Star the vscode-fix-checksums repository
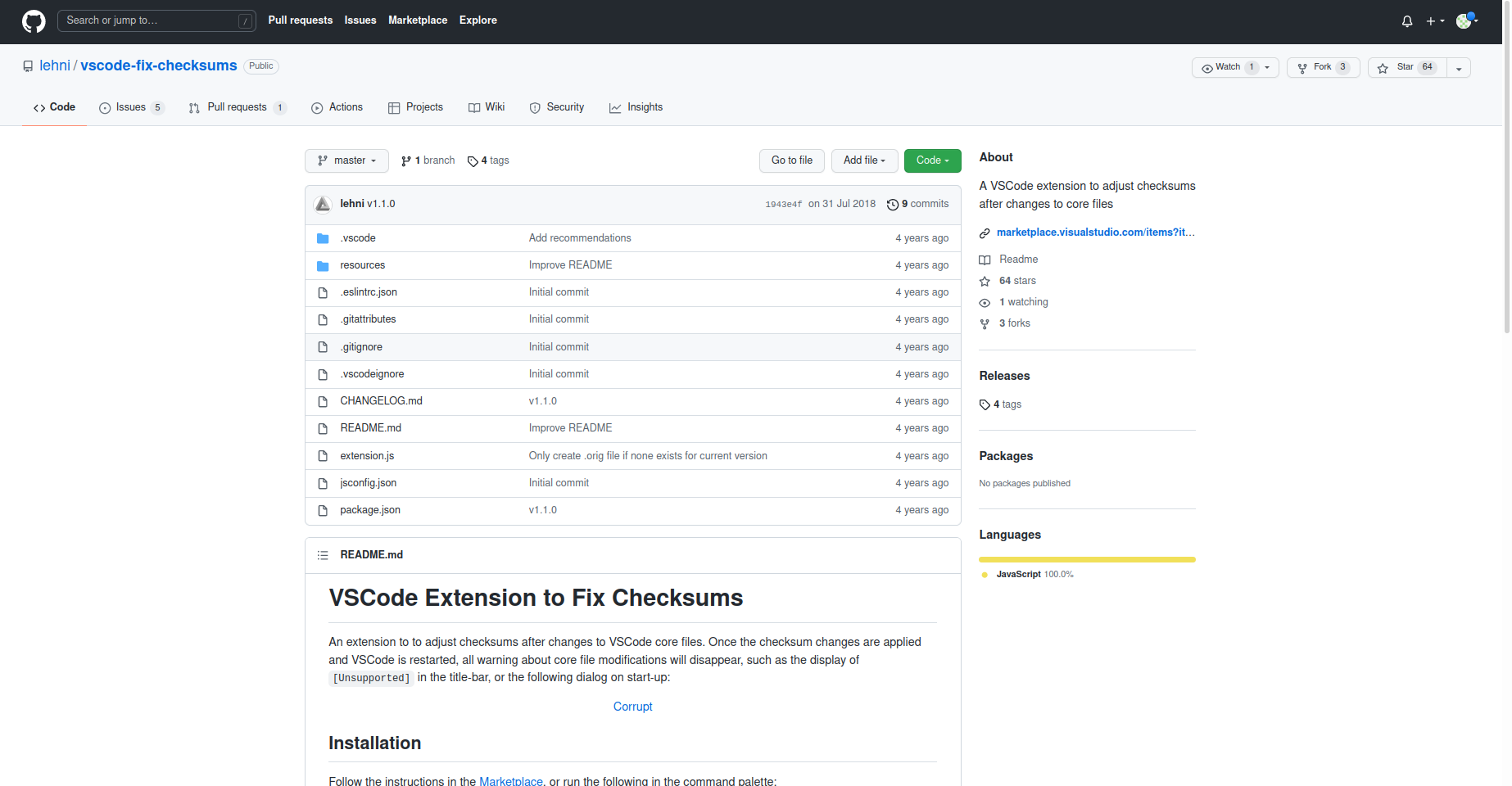Image resolution: width=1512 pixels, height=786 pixels. [1406, 67]
